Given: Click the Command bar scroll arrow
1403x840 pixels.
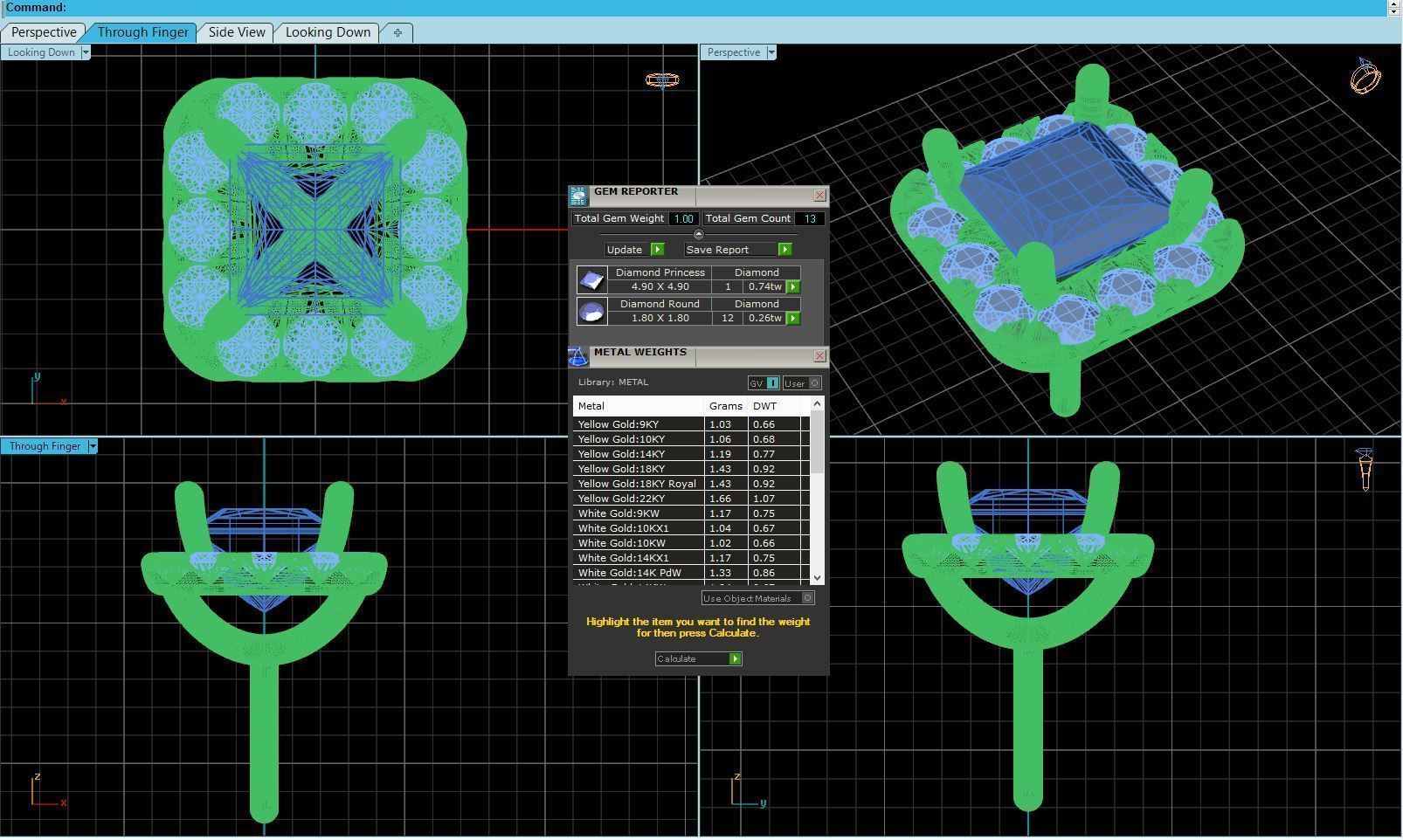Looking at the screenshot, I should (1393, 7).
